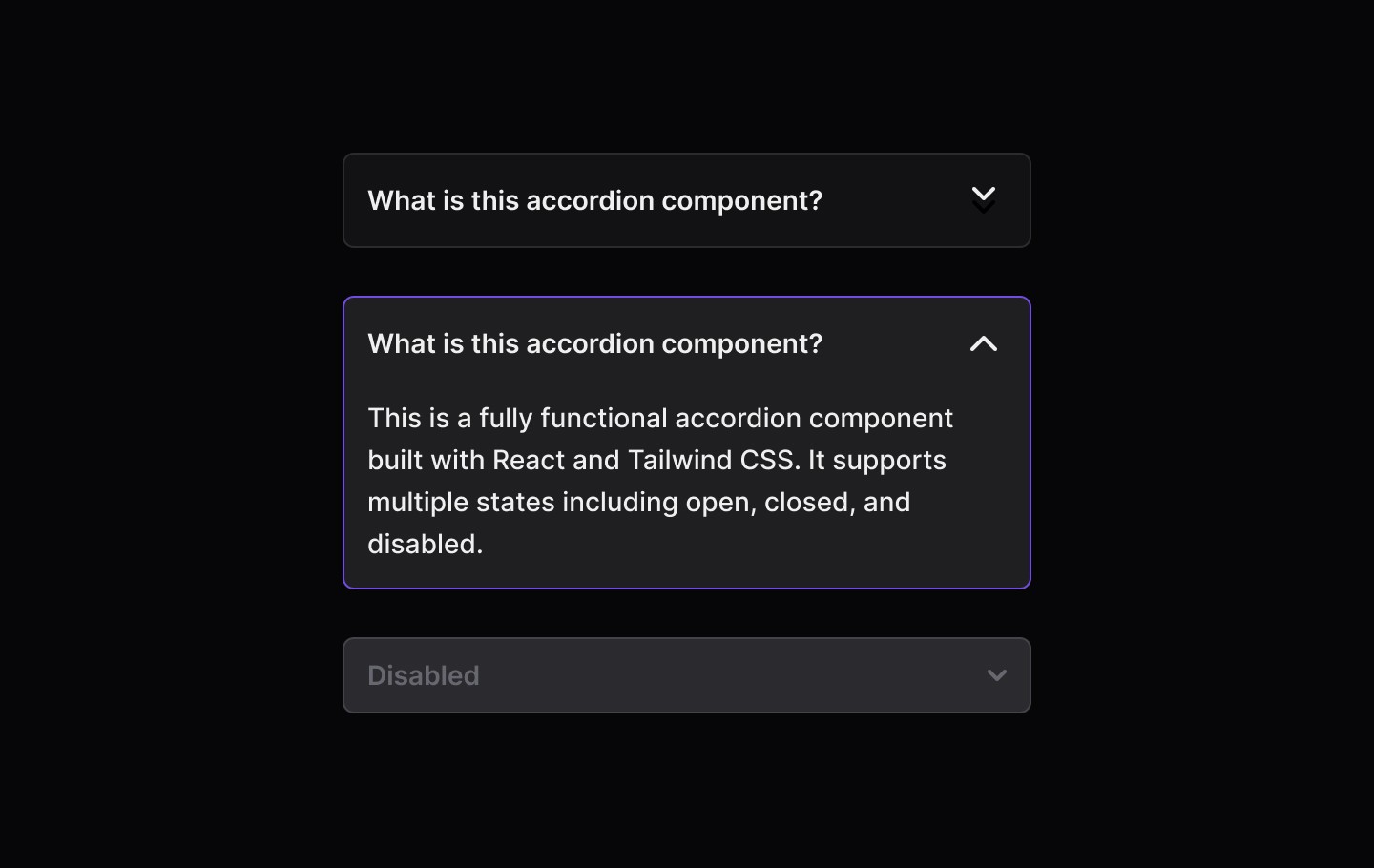Click the open accordion's question title
This screenshot has height=868, width=1374.
(594, 343)
